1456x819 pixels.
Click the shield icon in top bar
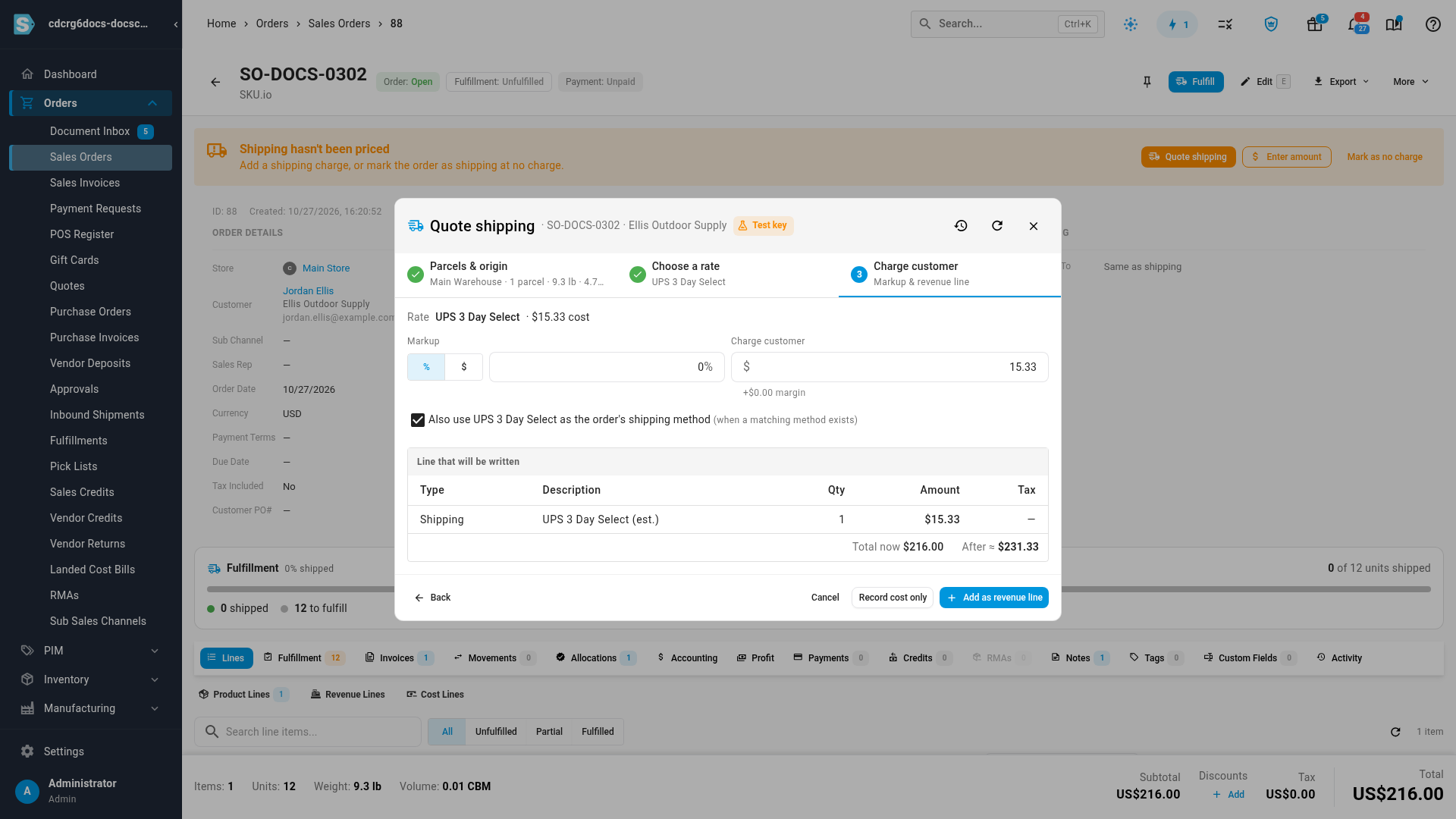coord(1271,24)
